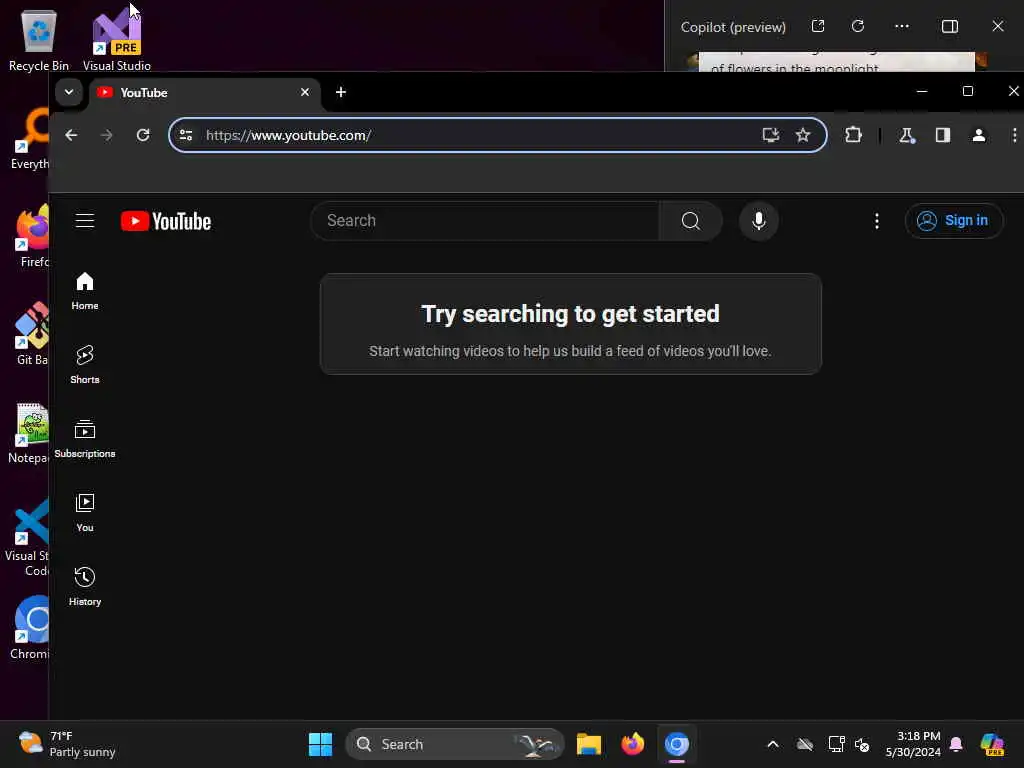Image resolution: width=1024 pixels, height=768 pixels.
Task: Open the Copilot icon in the taskbar
Action: tap(992, 744)
